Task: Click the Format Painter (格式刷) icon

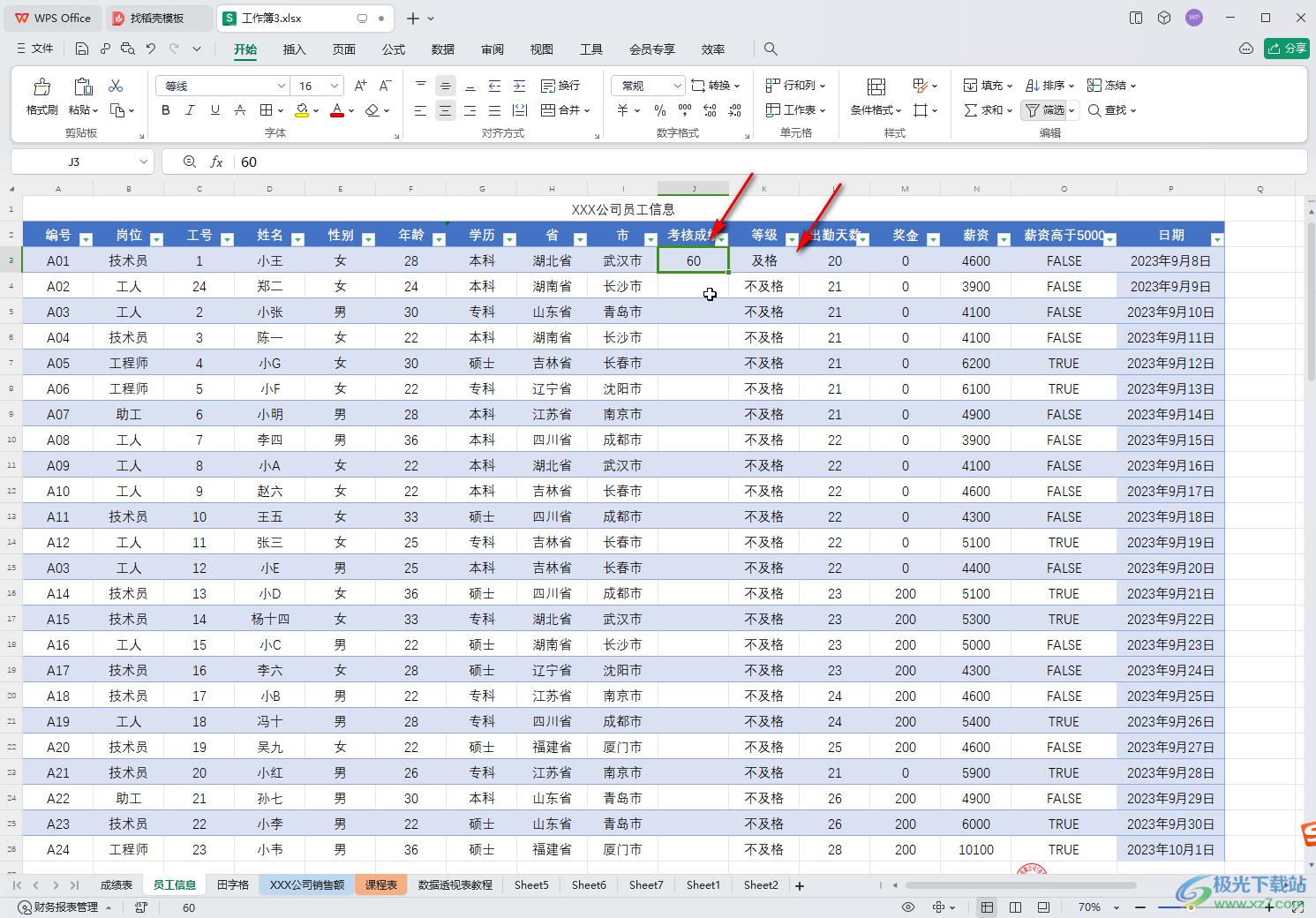Action: 41,87
